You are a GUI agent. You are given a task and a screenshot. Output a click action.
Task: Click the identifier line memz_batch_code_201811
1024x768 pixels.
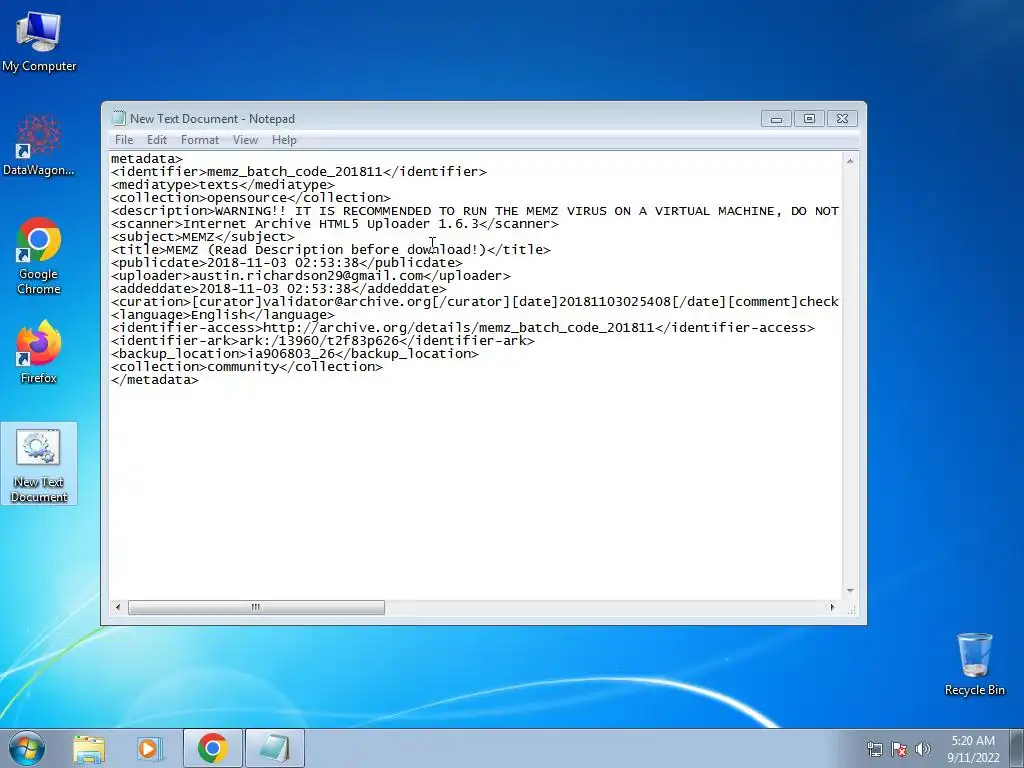(x=298, y=172)
